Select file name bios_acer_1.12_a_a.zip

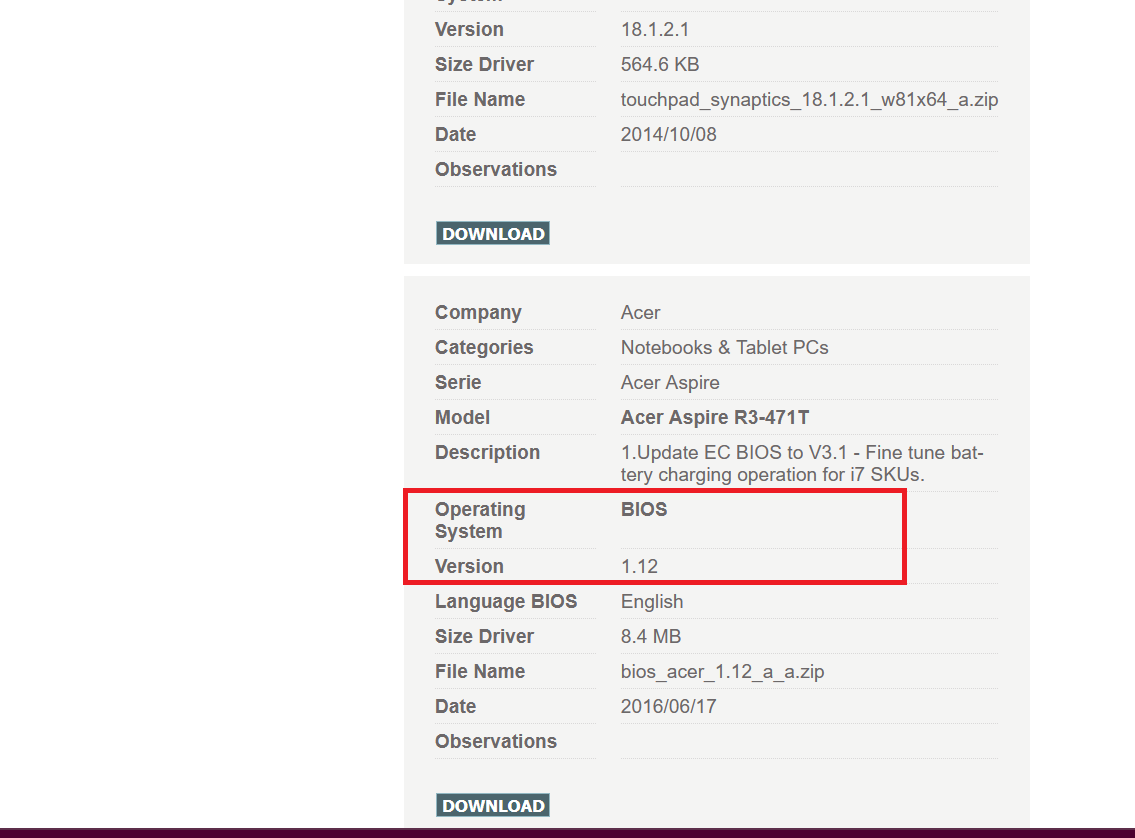pyautogui.click(x=722, y=672)
